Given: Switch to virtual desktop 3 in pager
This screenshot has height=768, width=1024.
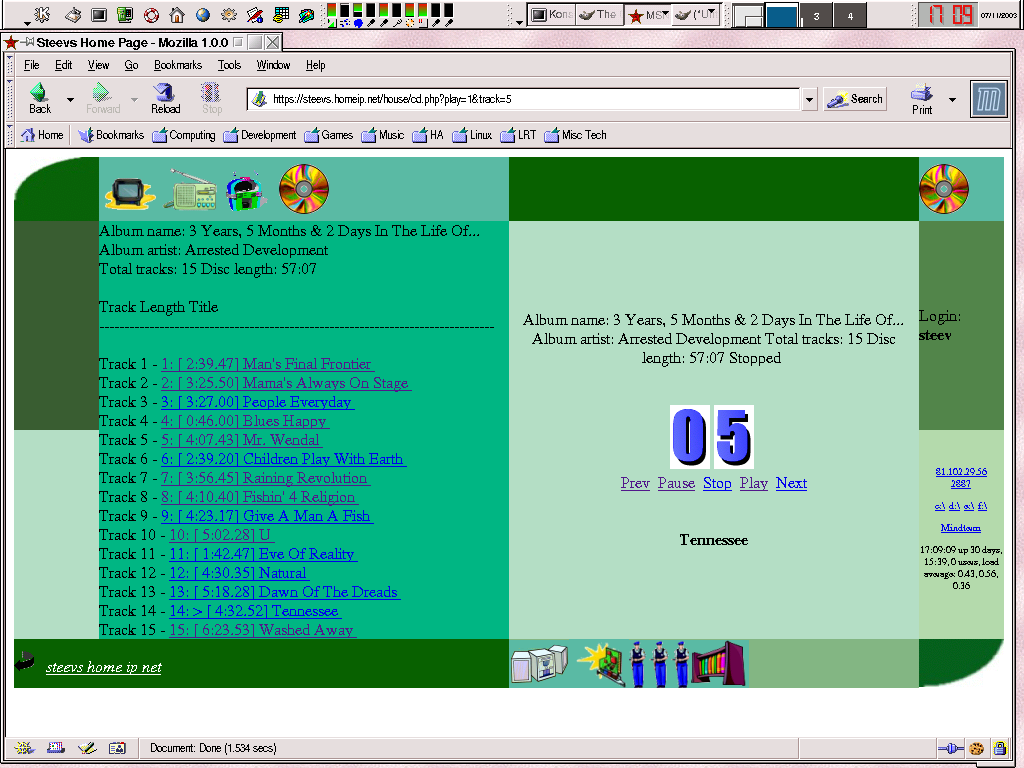Looking at the screenshot, I should [x=815, y=16].
